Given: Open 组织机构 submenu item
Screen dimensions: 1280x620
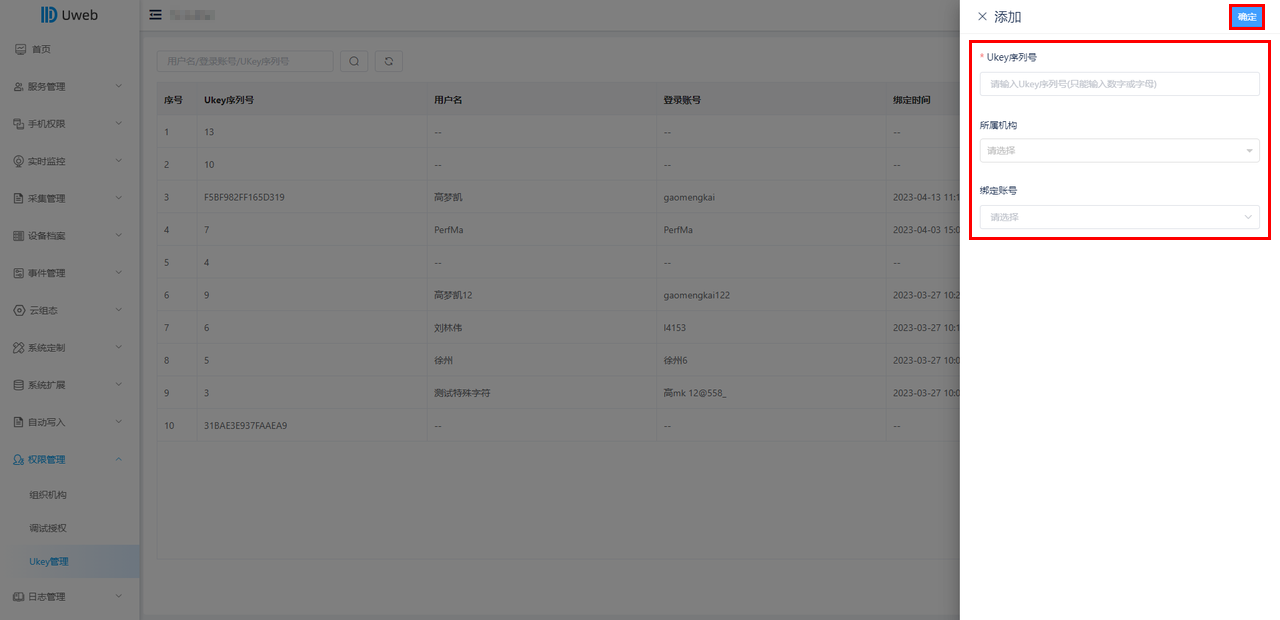Looking at the screenshot, I should [x=48, y=495].
